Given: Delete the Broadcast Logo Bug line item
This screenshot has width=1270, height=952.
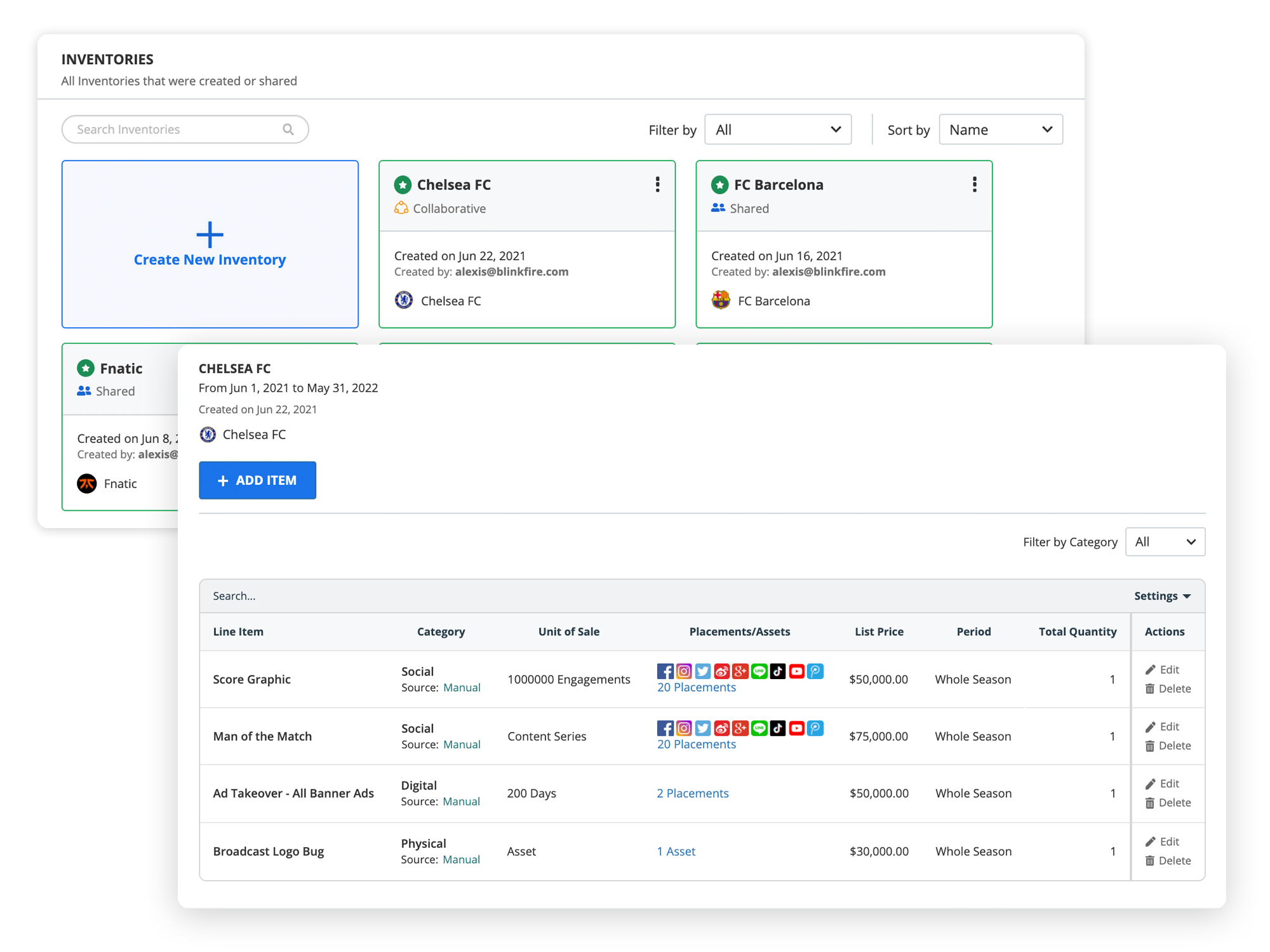Looking at the screenshot, I should pos(1168,861).
